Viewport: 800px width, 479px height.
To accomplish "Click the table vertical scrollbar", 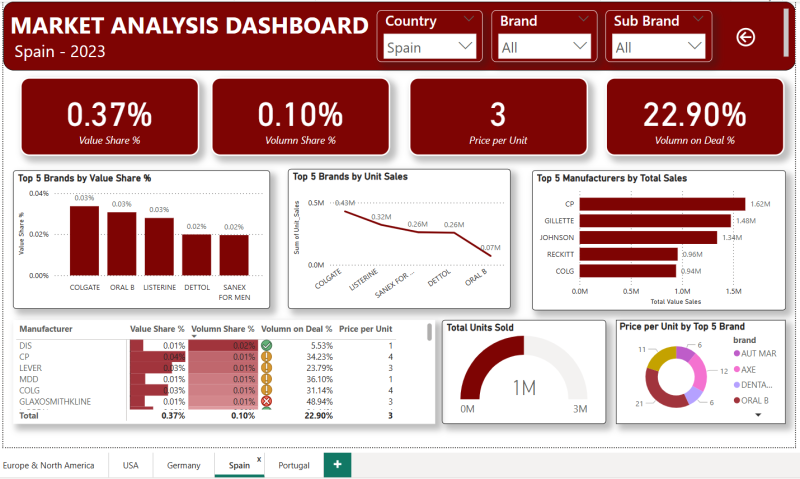I will [430, 332].
